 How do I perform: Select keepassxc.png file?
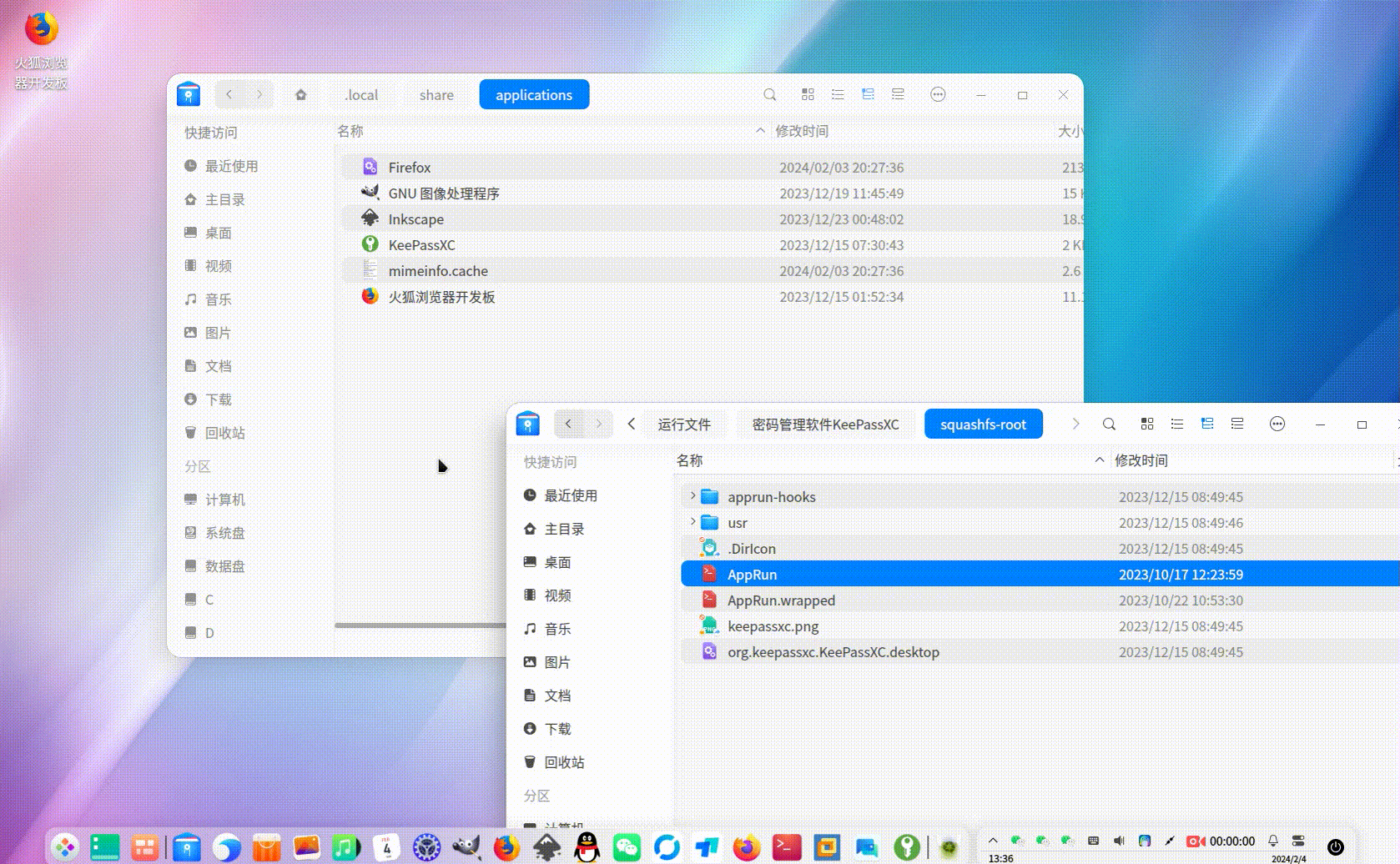click(x=1040, y=625)
